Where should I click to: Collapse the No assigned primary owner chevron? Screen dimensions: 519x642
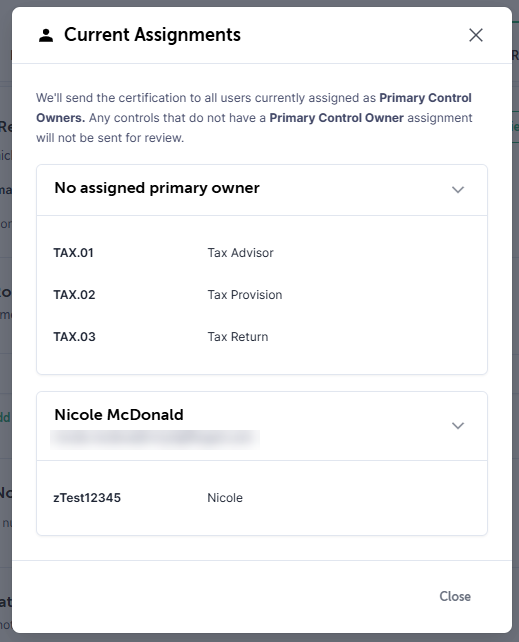pos(458,189)
